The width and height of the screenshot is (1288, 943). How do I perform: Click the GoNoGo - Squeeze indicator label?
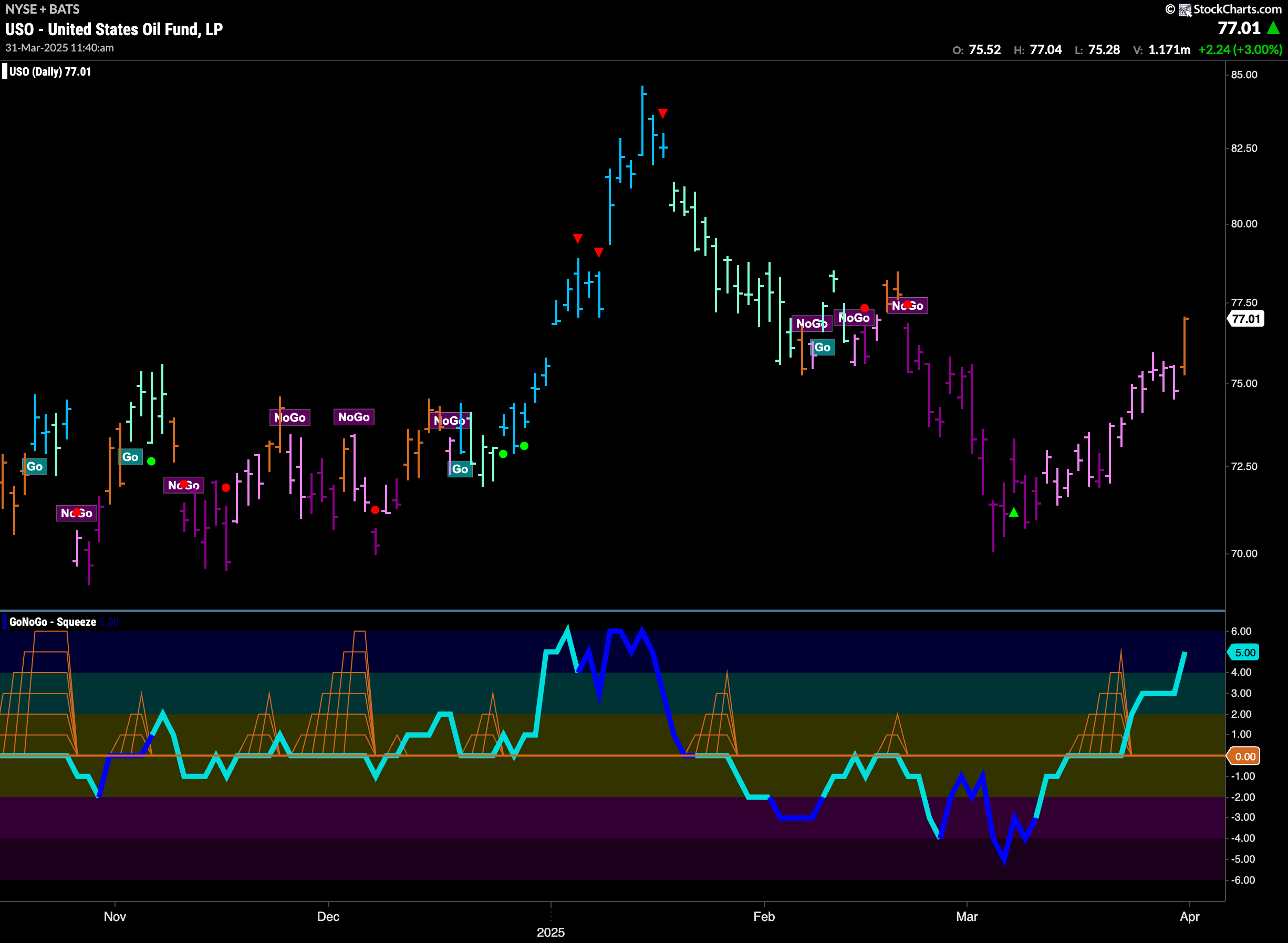click(53, 622)
